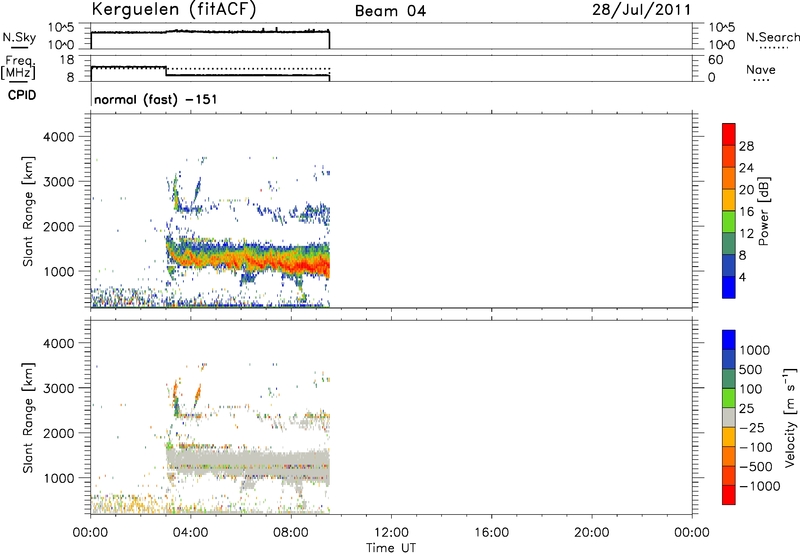
Task: Select the "N.Sky" legend label
Action: [19, 37]
